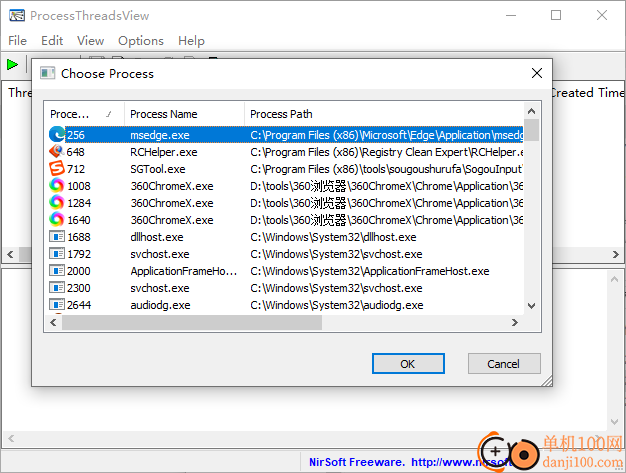Screen dimensions: 626x473
Task: Click the audiodg.exe icon in row 2644
Action: click(57, 305)
